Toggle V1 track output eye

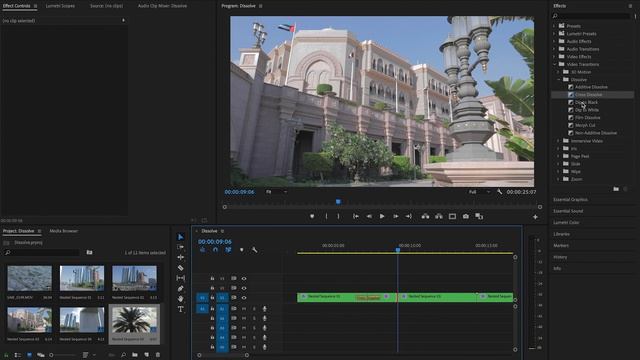point(244,298)
